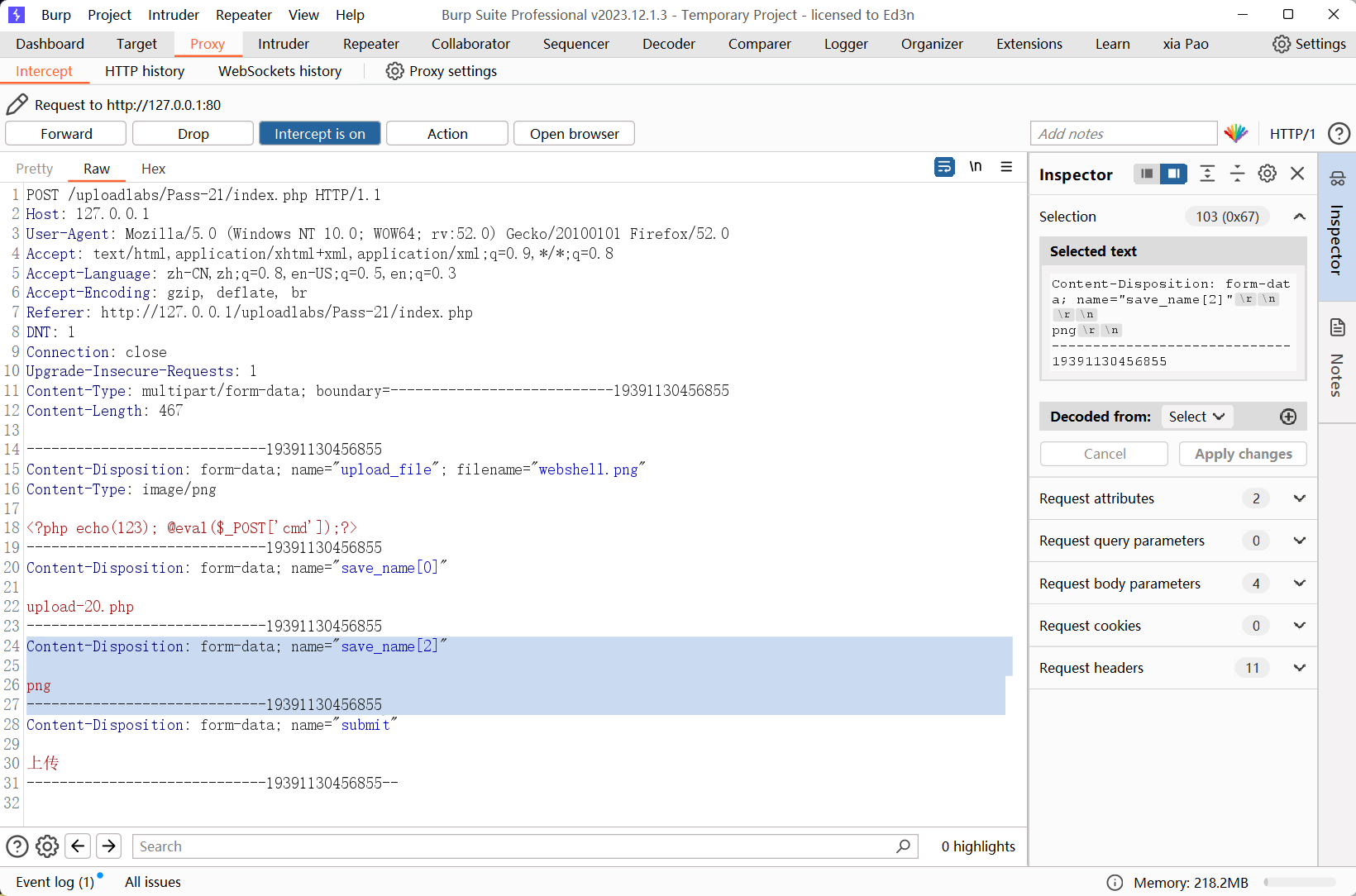The width and height of the screenshot is (1356, 896).
Task: Open the Extensions tab
Action: (x=1029, y=44)
